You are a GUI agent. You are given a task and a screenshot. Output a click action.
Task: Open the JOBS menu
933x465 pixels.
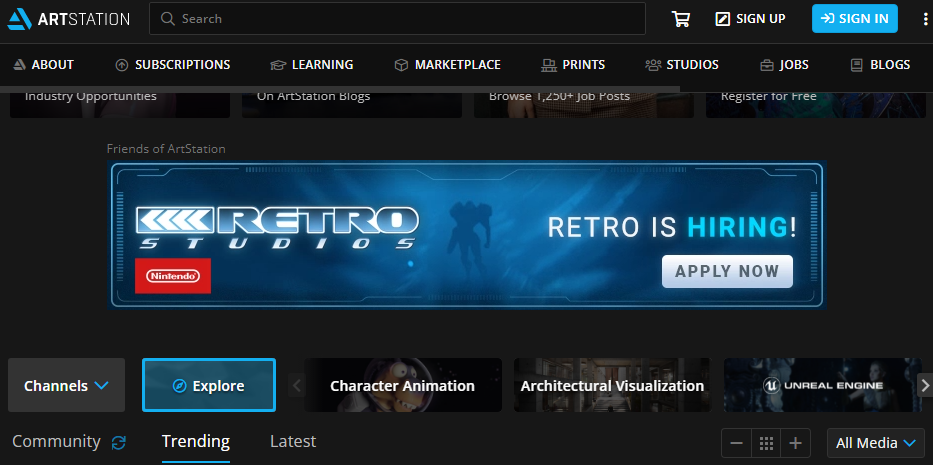tap(784, 65)
